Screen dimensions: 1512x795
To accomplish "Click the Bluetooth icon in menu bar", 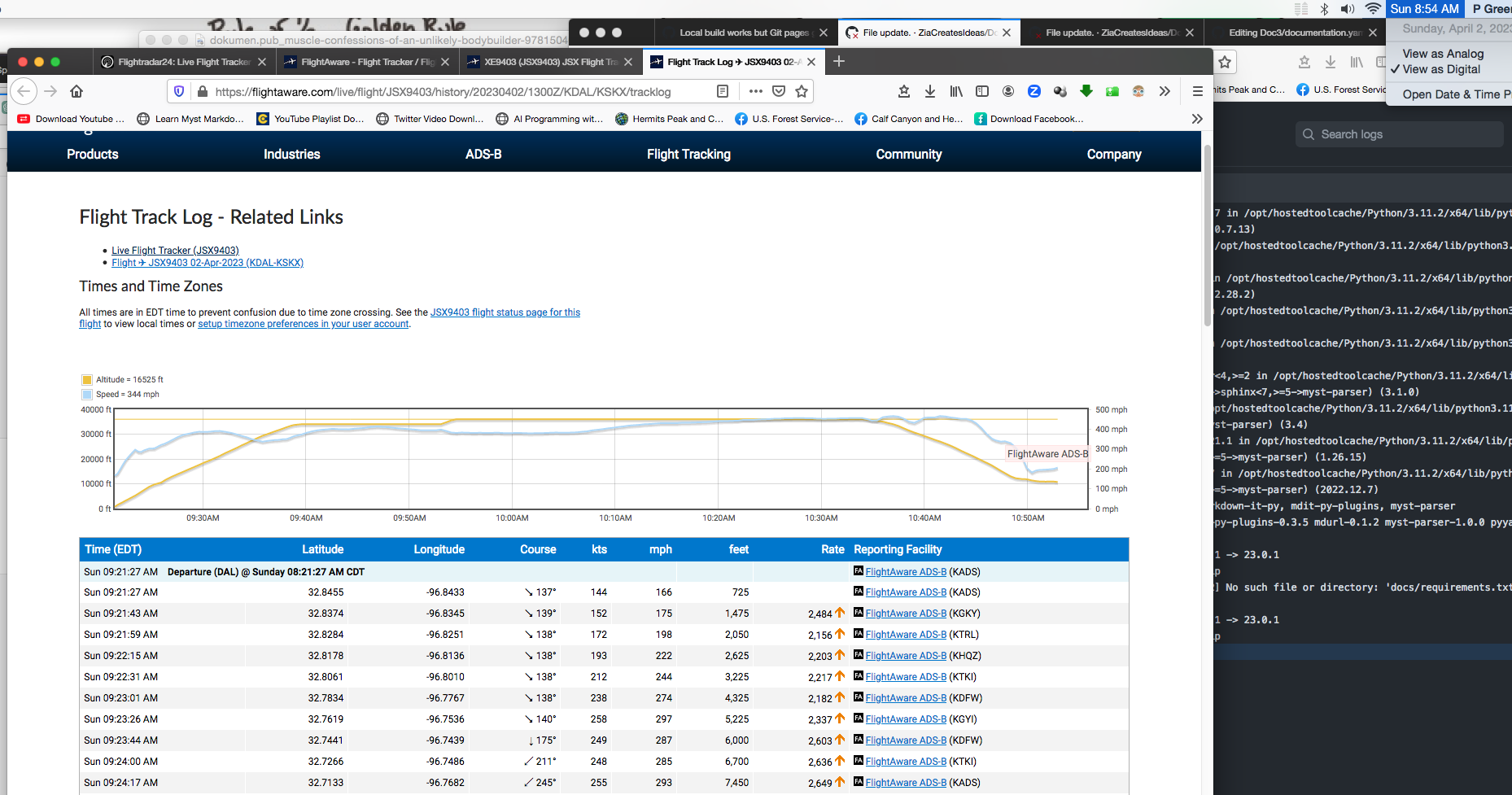I will point(1324,9).
